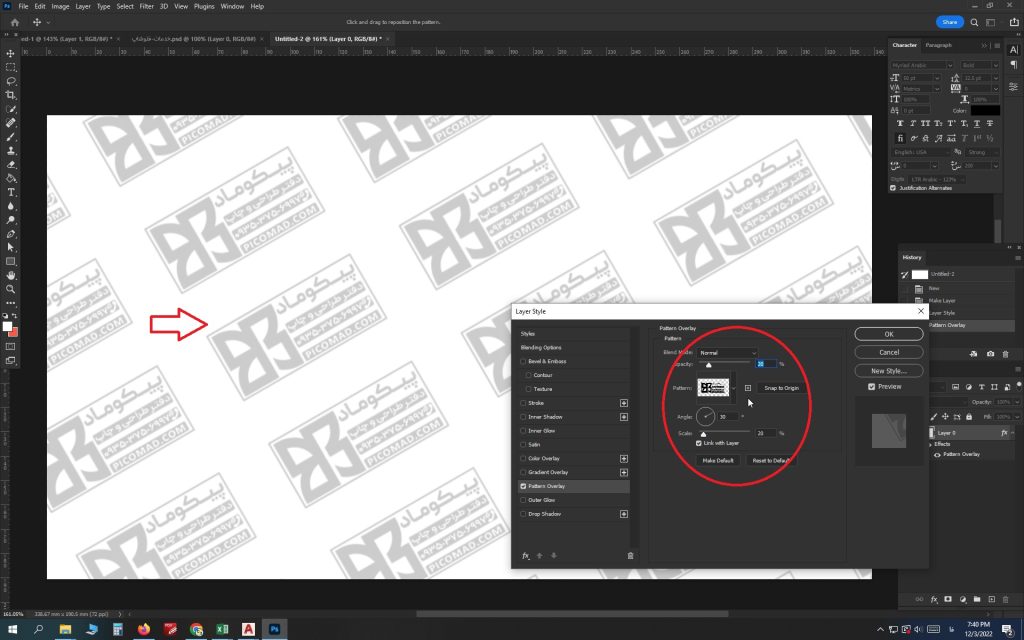Hide Pattern Overlay effect eye in Layers panel

tap(937, 455)
